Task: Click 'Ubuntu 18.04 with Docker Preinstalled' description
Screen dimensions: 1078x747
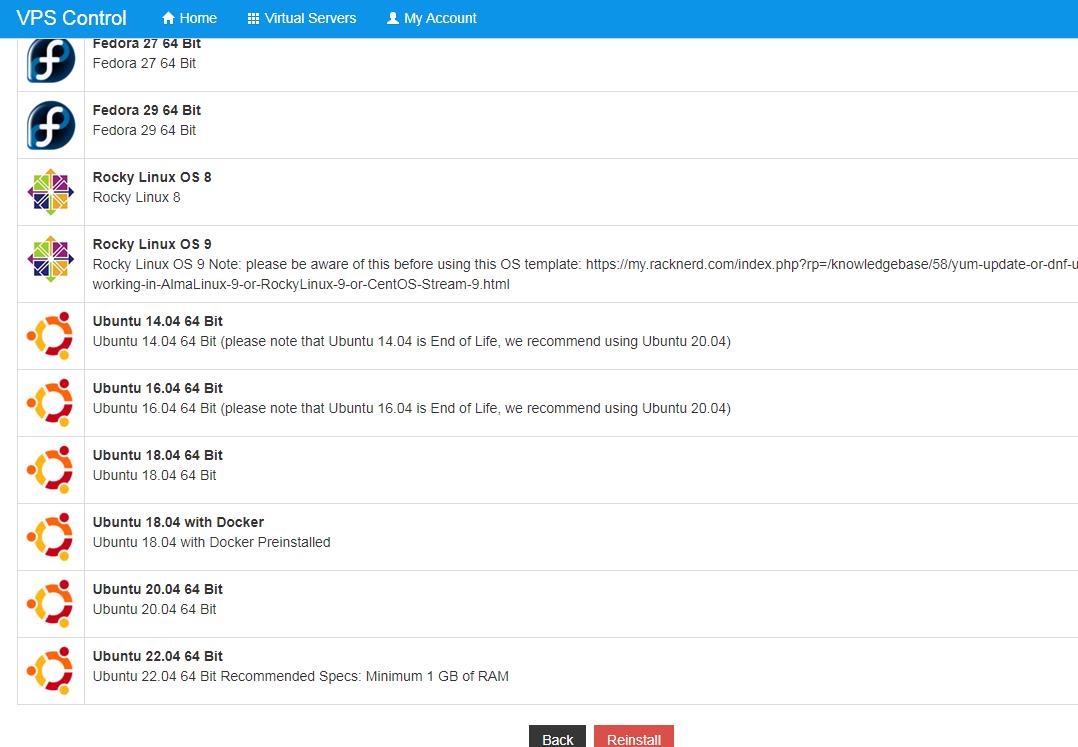Action: point(211,542)
